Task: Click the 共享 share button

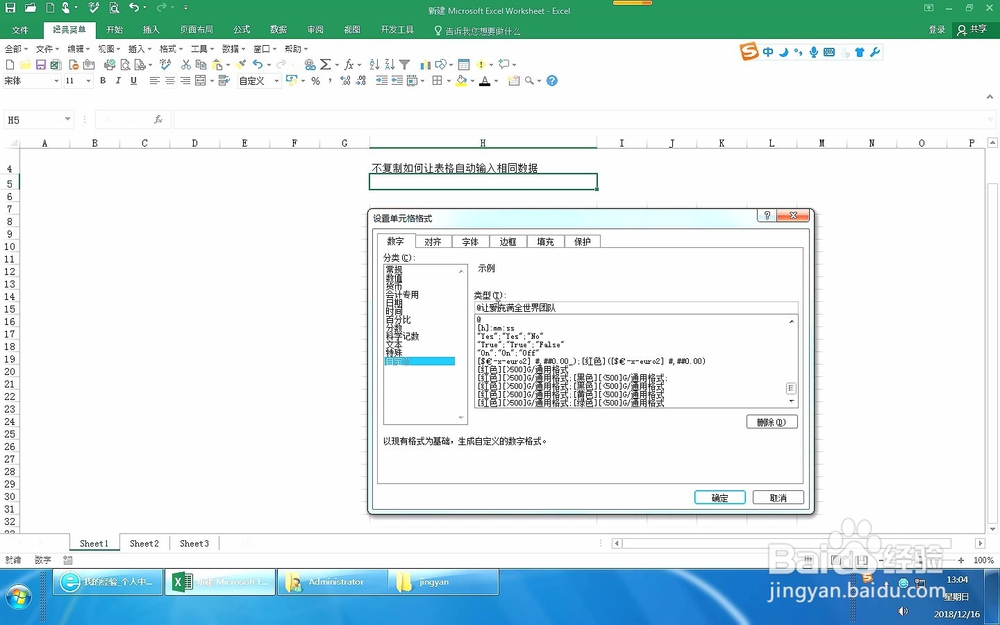Action: [973, 29]
